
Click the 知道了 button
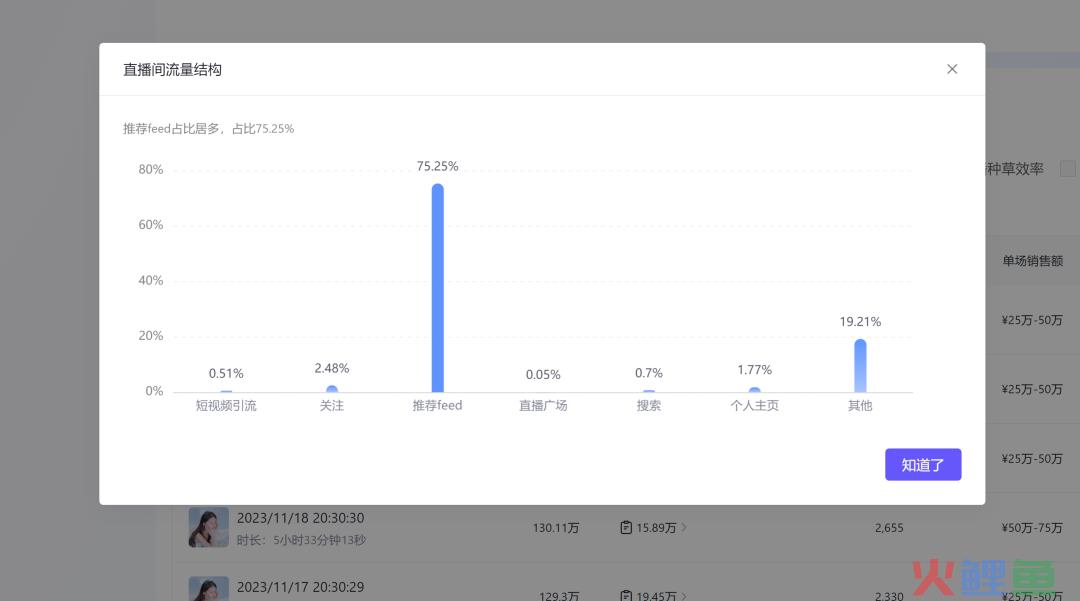click(922, 465)
